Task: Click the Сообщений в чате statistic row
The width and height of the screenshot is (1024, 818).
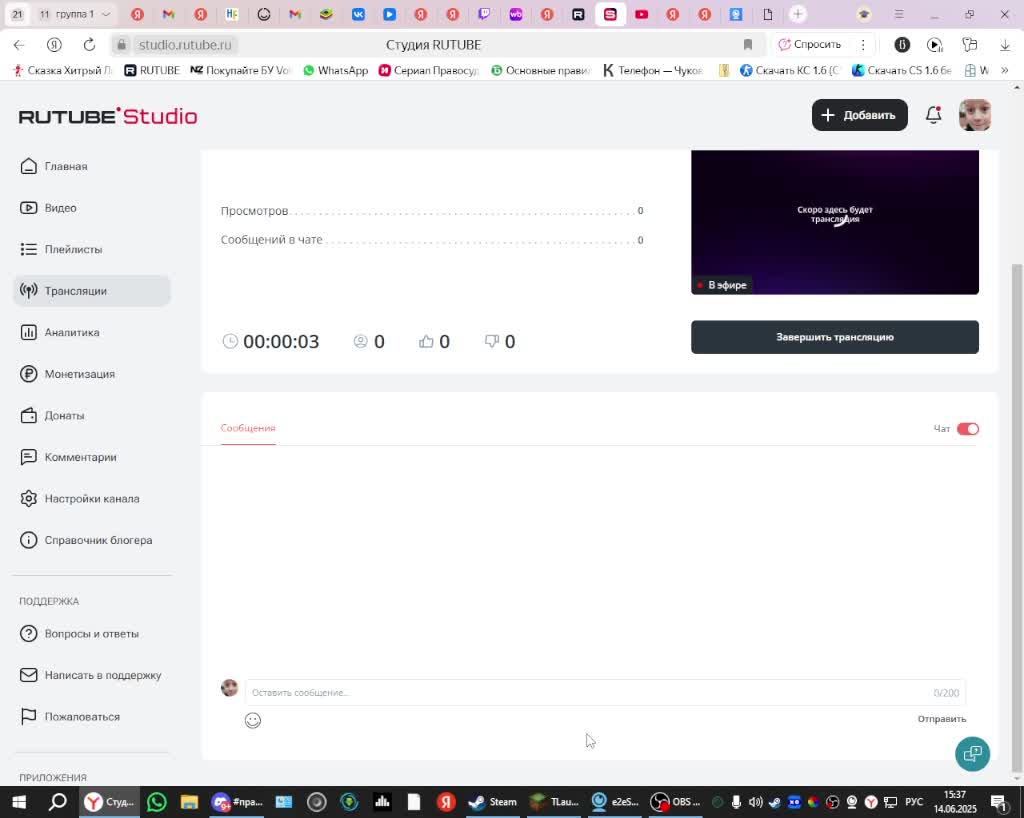Action: 432,240
